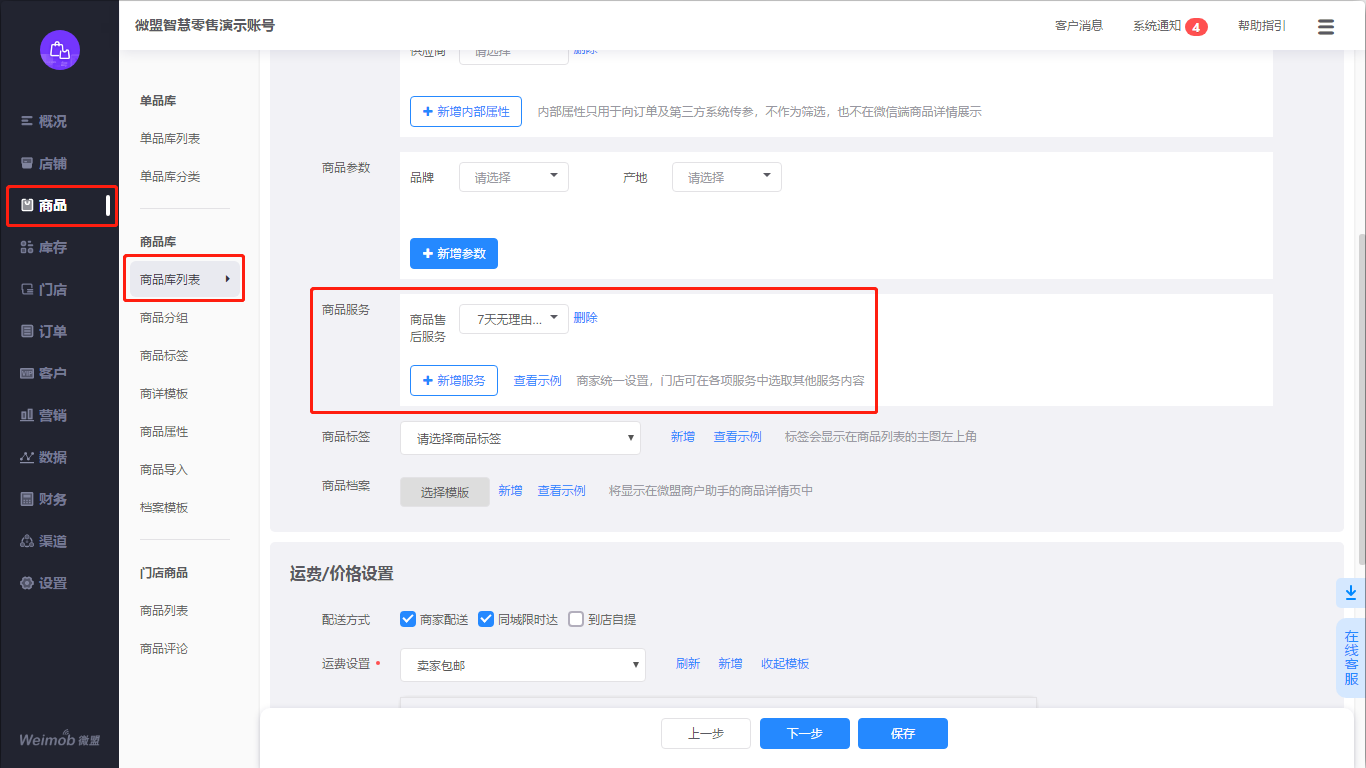Select 商品库列表 submenu item
1366x768 pixels.
[x=185, y=279]
